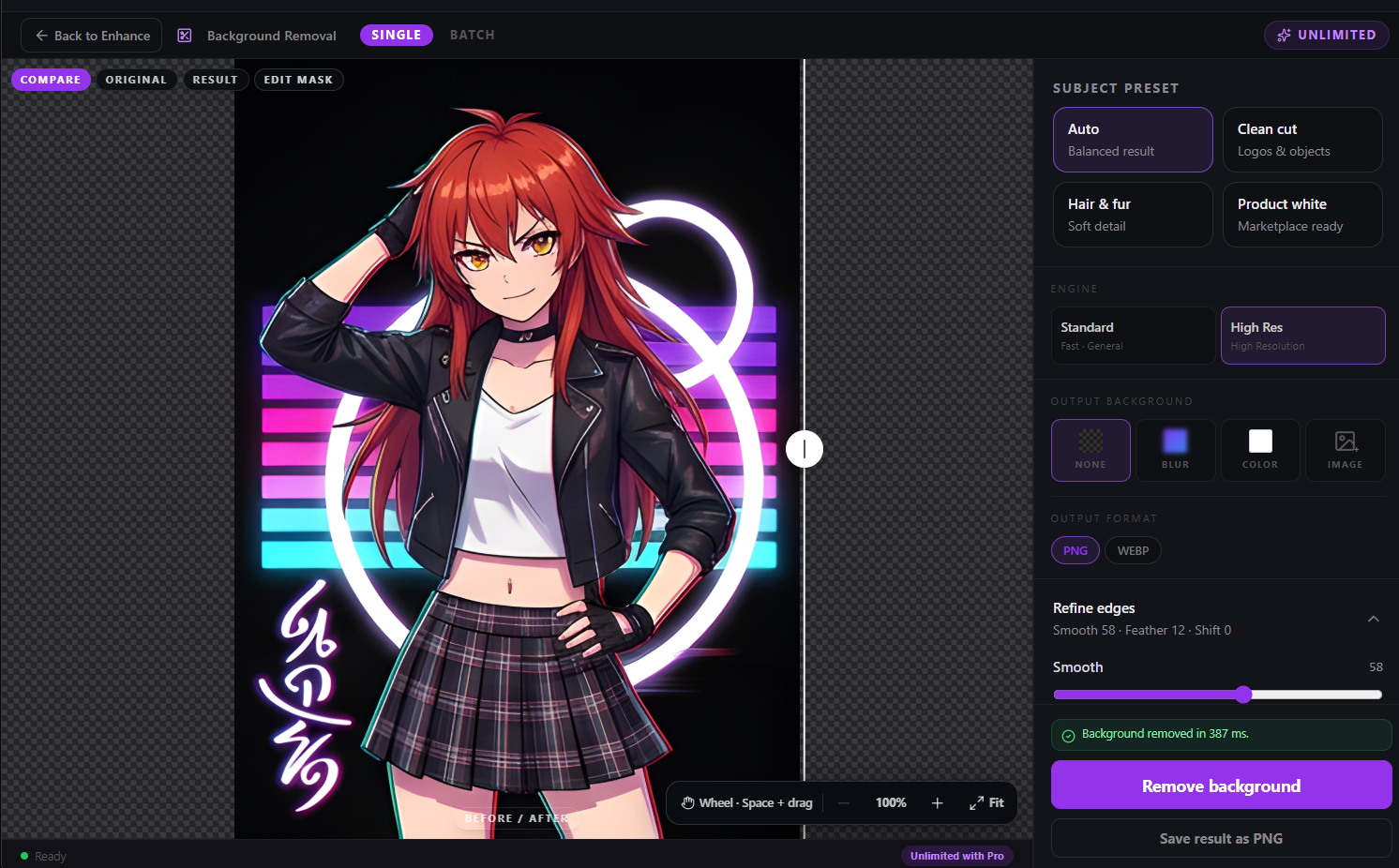Click the Smooth value 58
The height and width of the screenshot is (868, 1399).
[1376, 667]
